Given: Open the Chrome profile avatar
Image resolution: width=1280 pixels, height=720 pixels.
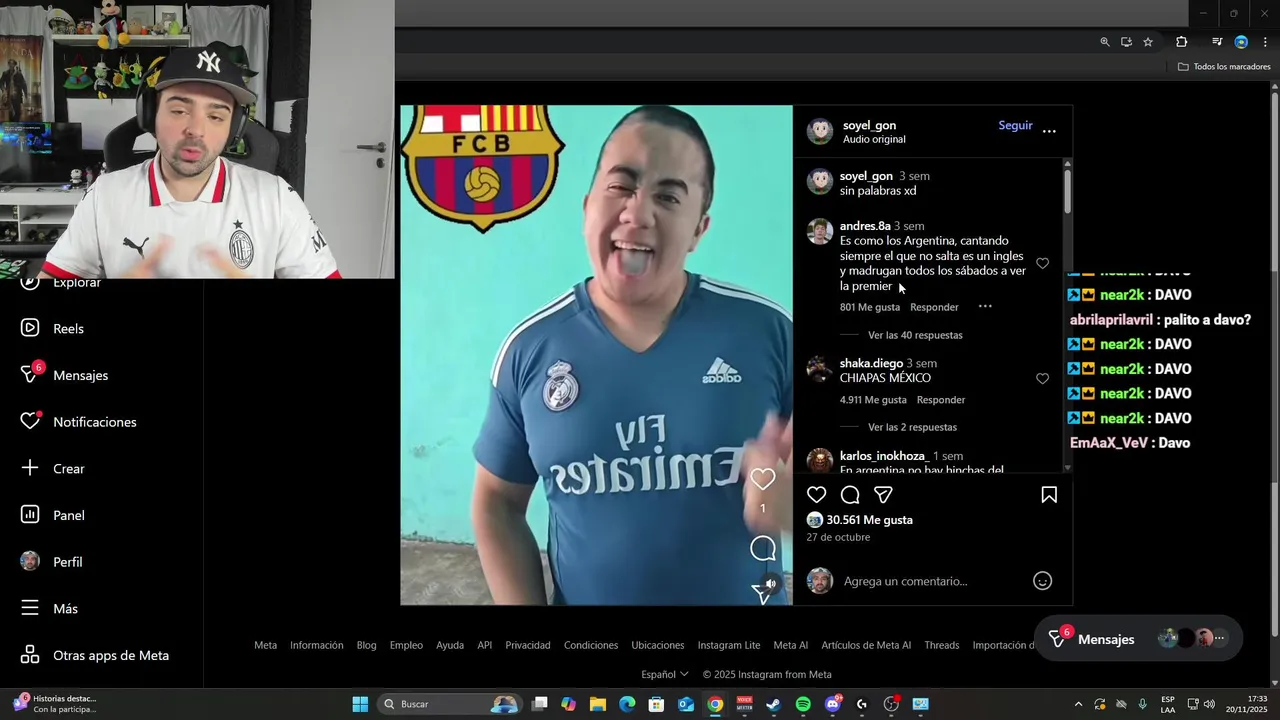Looking at the screenshot, I should [1241, 42].
